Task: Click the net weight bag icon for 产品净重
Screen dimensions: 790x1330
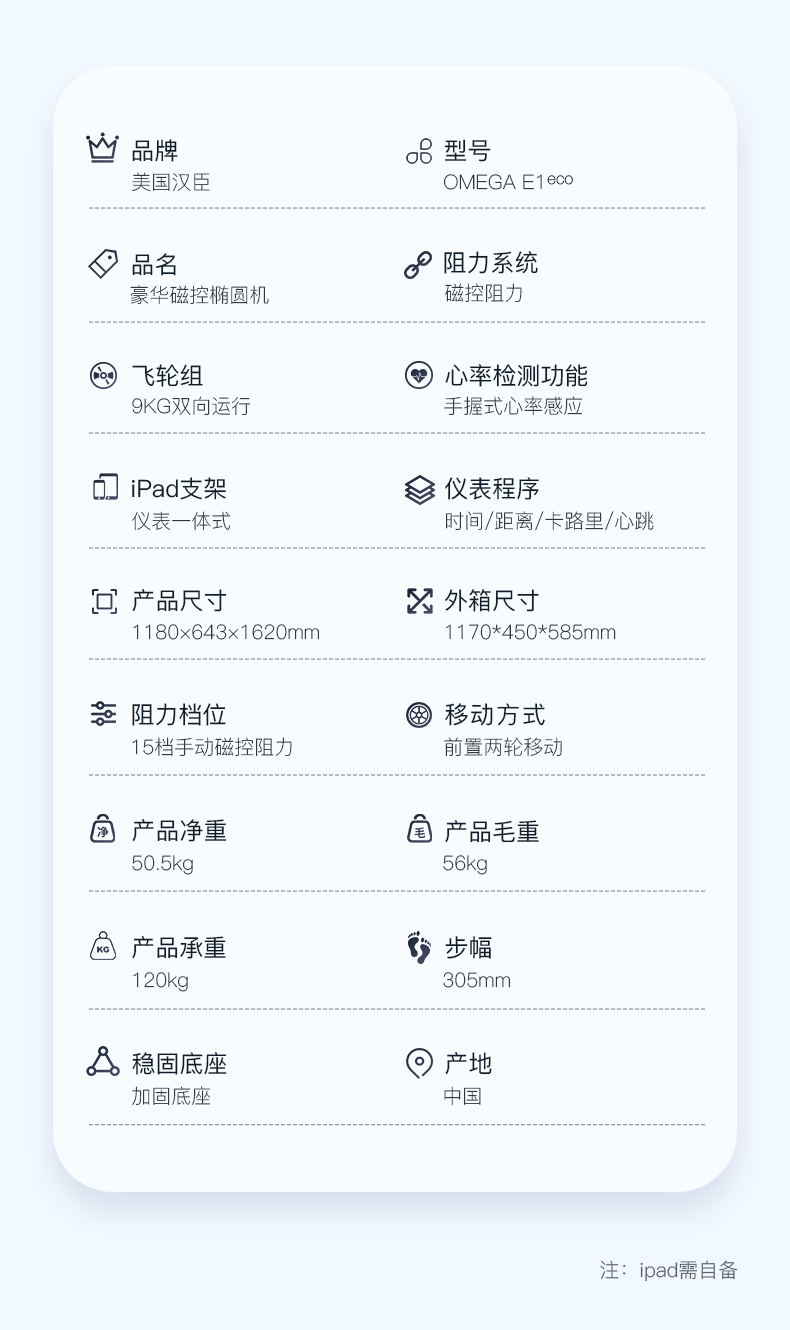Action: point(103,829)
